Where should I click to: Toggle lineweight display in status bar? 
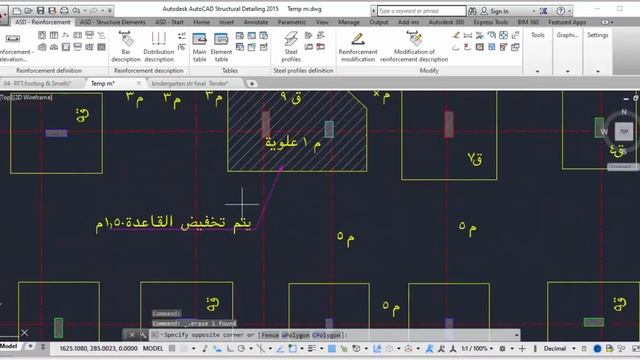tap(311, 349)
